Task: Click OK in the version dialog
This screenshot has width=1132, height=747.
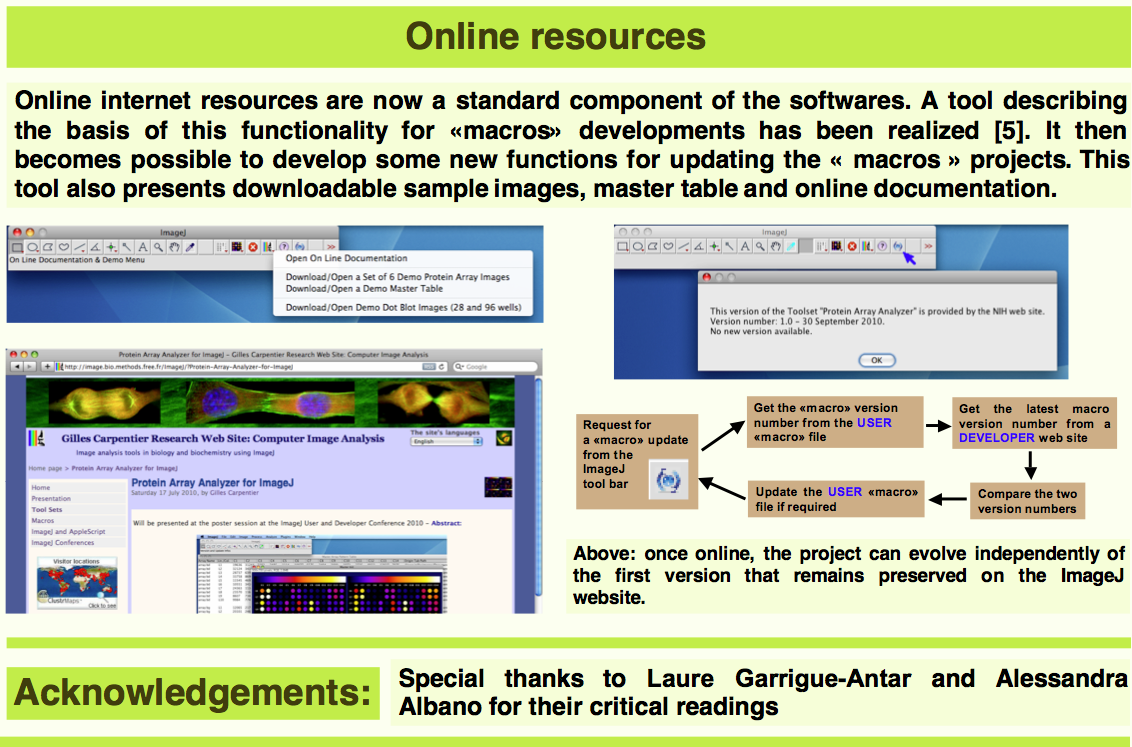Action: (876, 360)
